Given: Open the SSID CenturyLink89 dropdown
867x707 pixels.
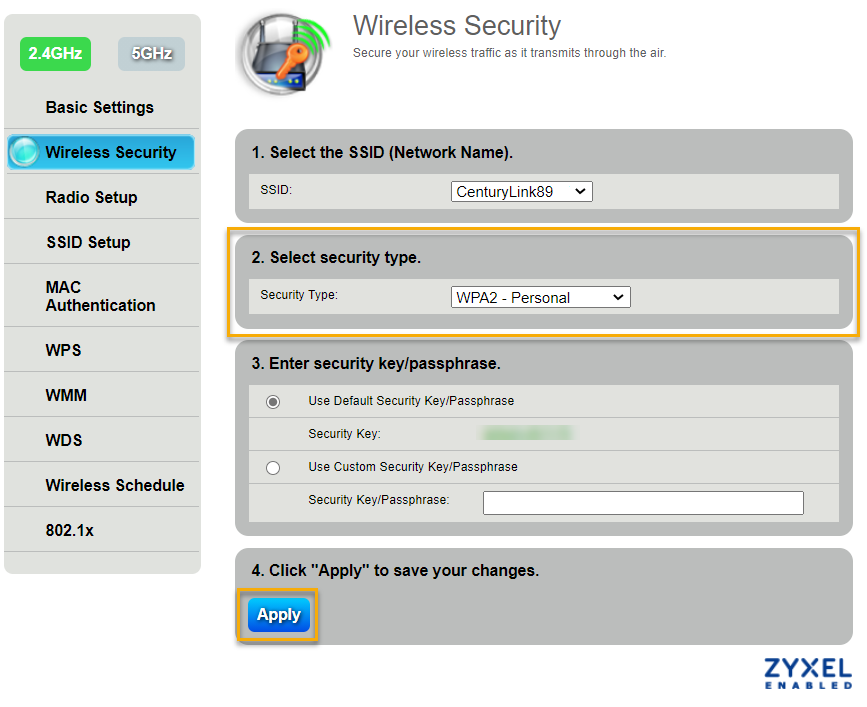Looking at the screenshot, I should [x=521, y=191].
